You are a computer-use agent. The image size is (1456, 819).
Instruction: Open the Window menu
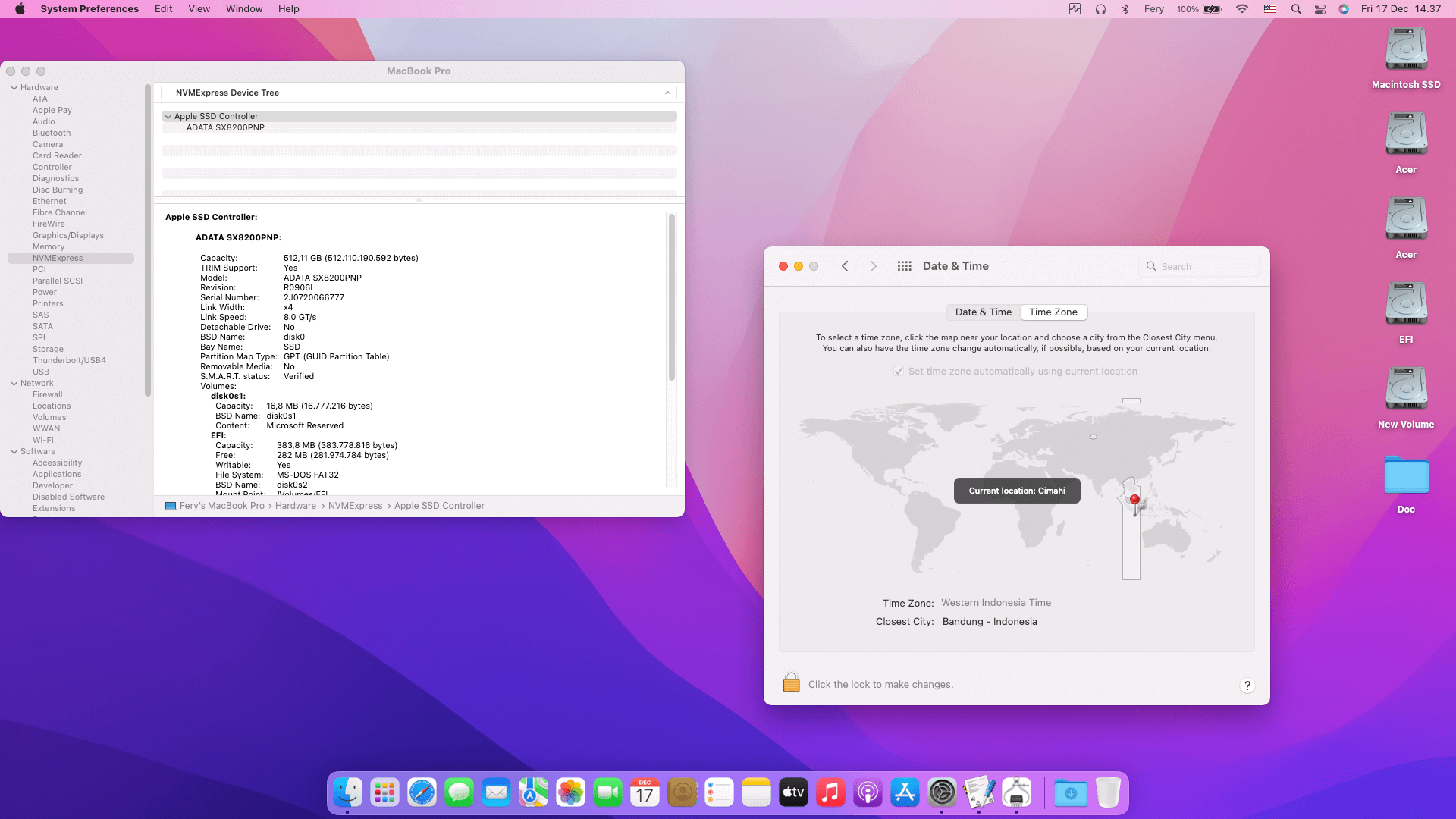(x=244, y=9)
